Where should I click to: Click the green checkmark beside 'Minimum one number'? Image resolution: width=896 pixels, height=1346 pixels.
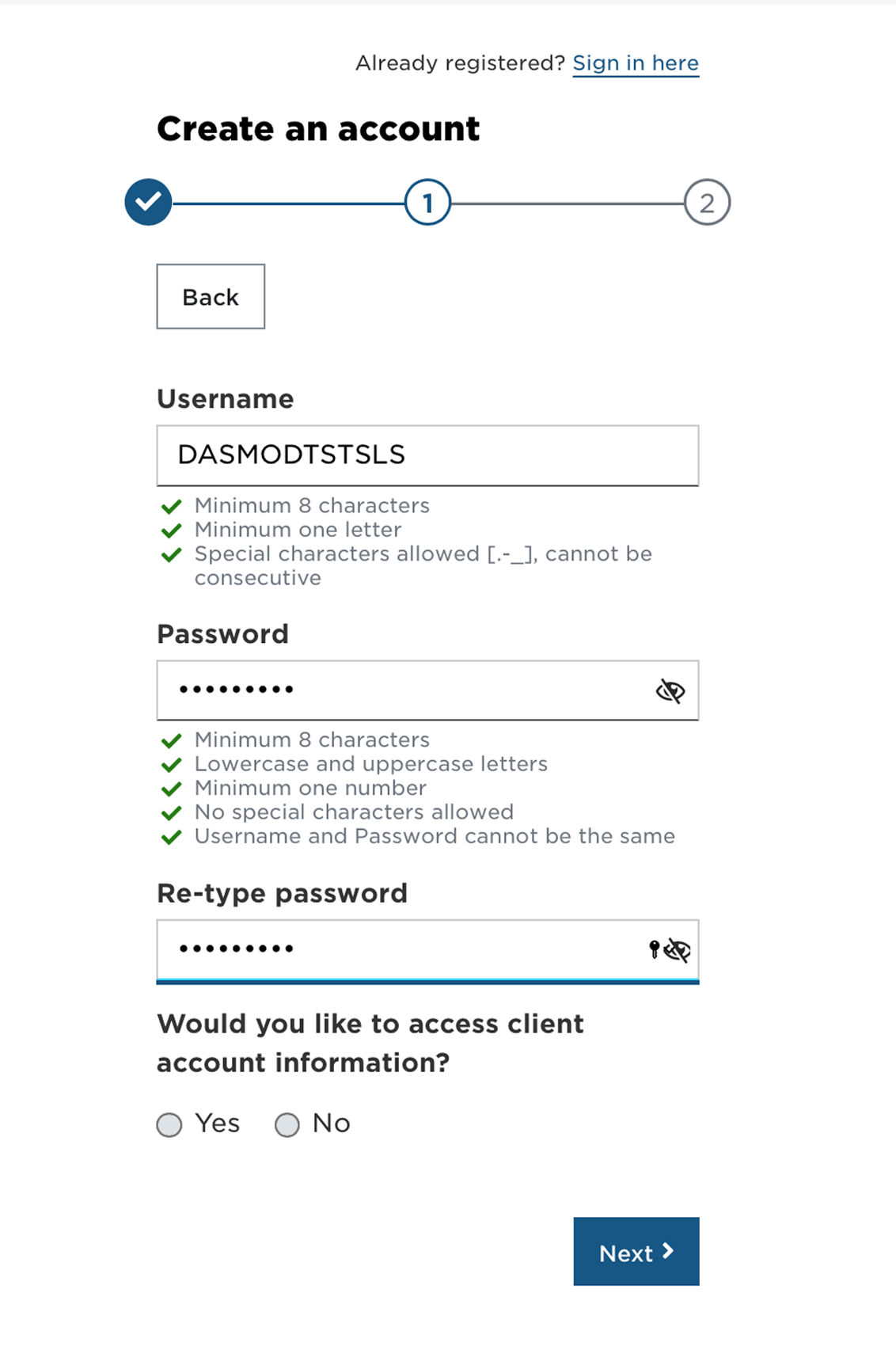[x=172, y=789]
